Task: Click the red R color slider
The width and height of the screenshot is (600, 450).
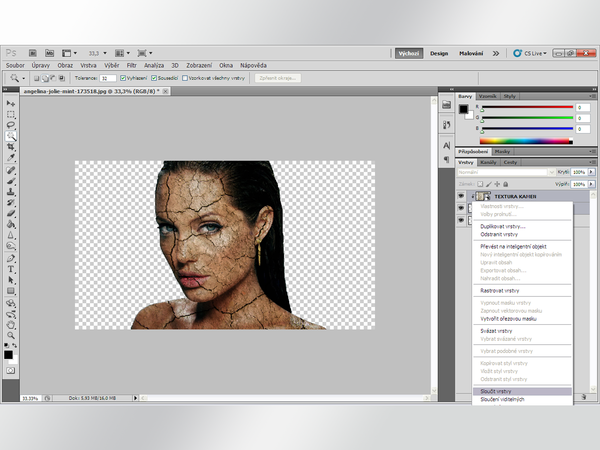Action: 525,106
